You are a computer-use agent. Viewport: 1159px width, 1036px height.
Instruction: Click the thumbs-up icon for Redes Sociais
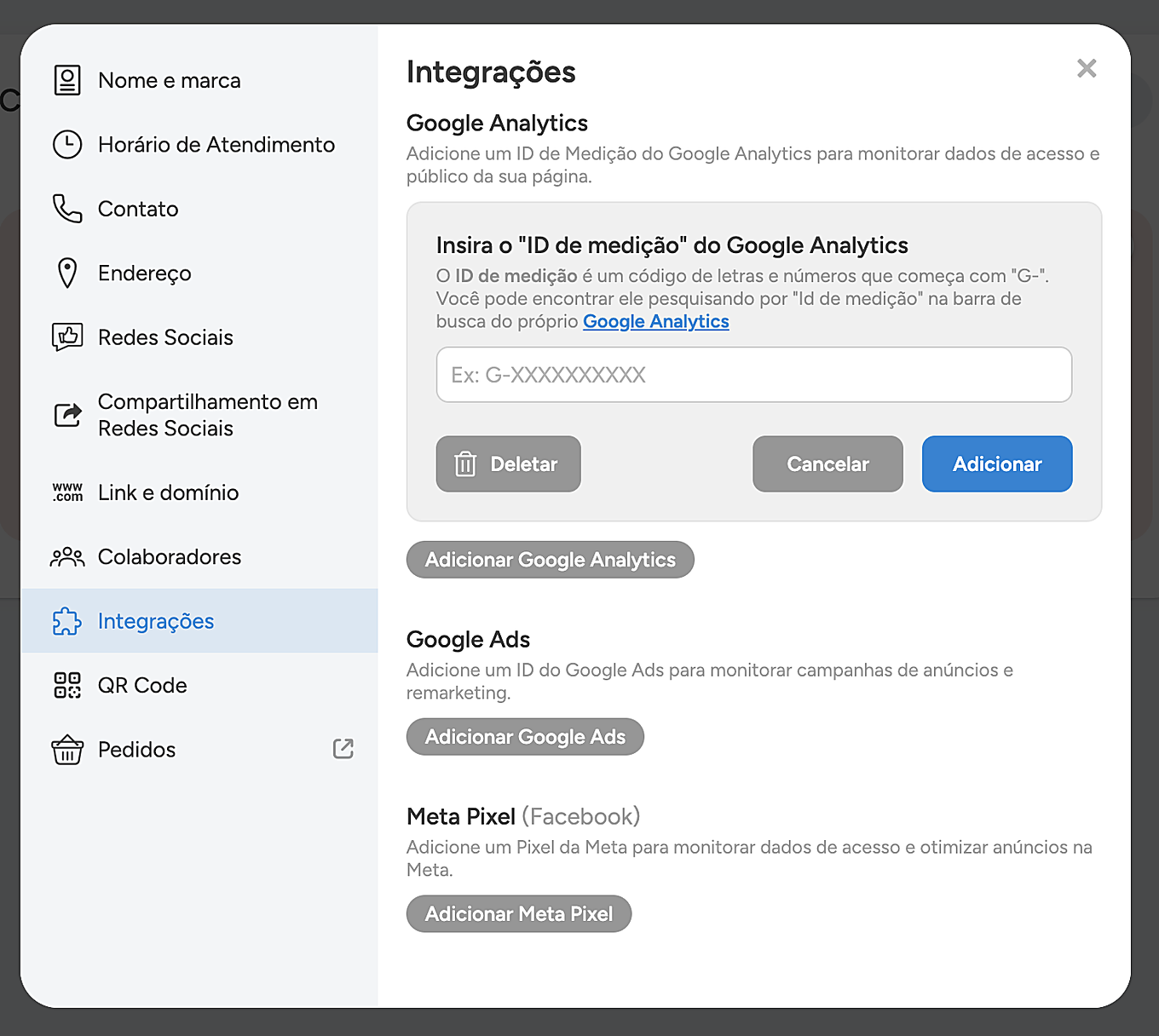[x=67, y=337]
